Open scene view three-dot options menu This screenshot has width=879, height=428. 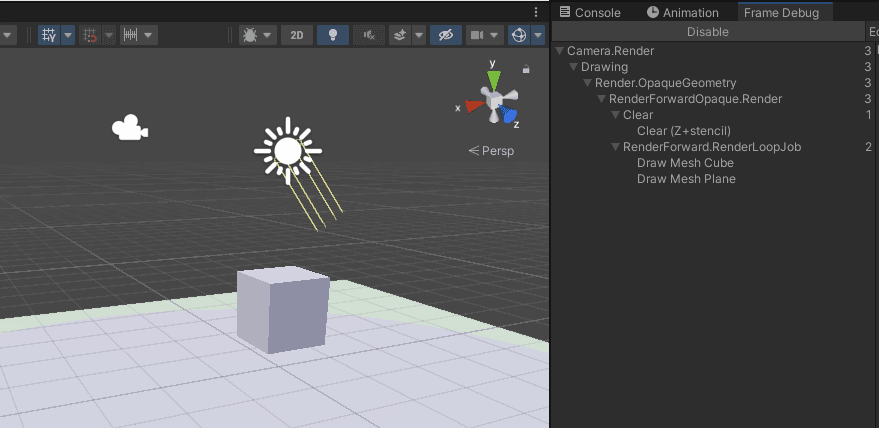pyautogui.click(x=536, y=12)
